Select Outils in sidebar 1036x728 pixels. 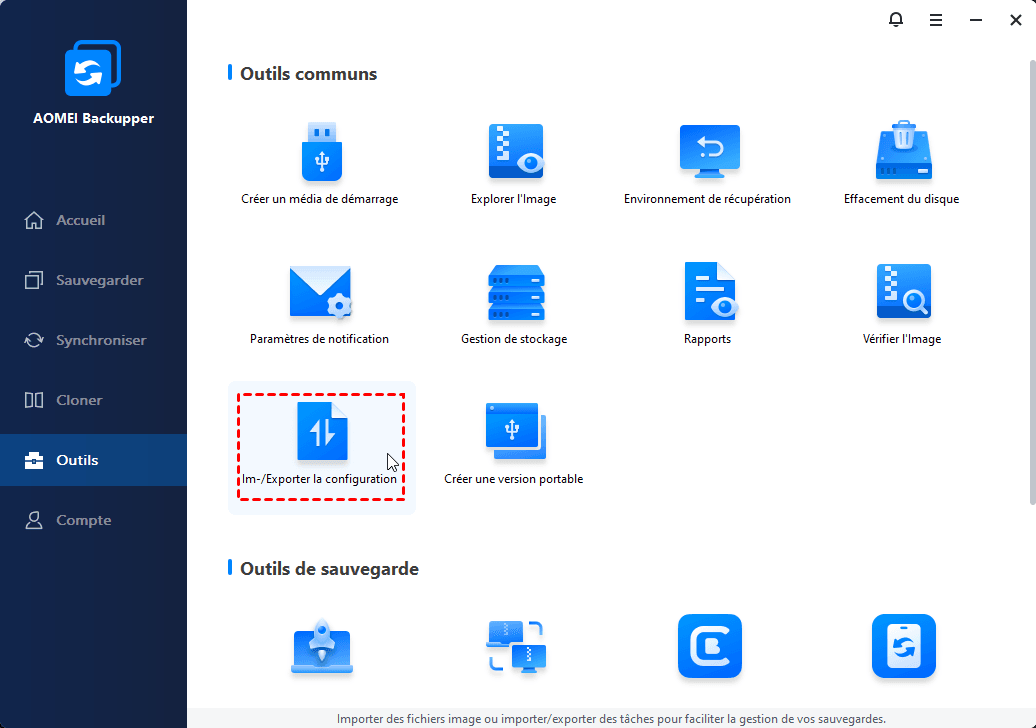[93, 460]
